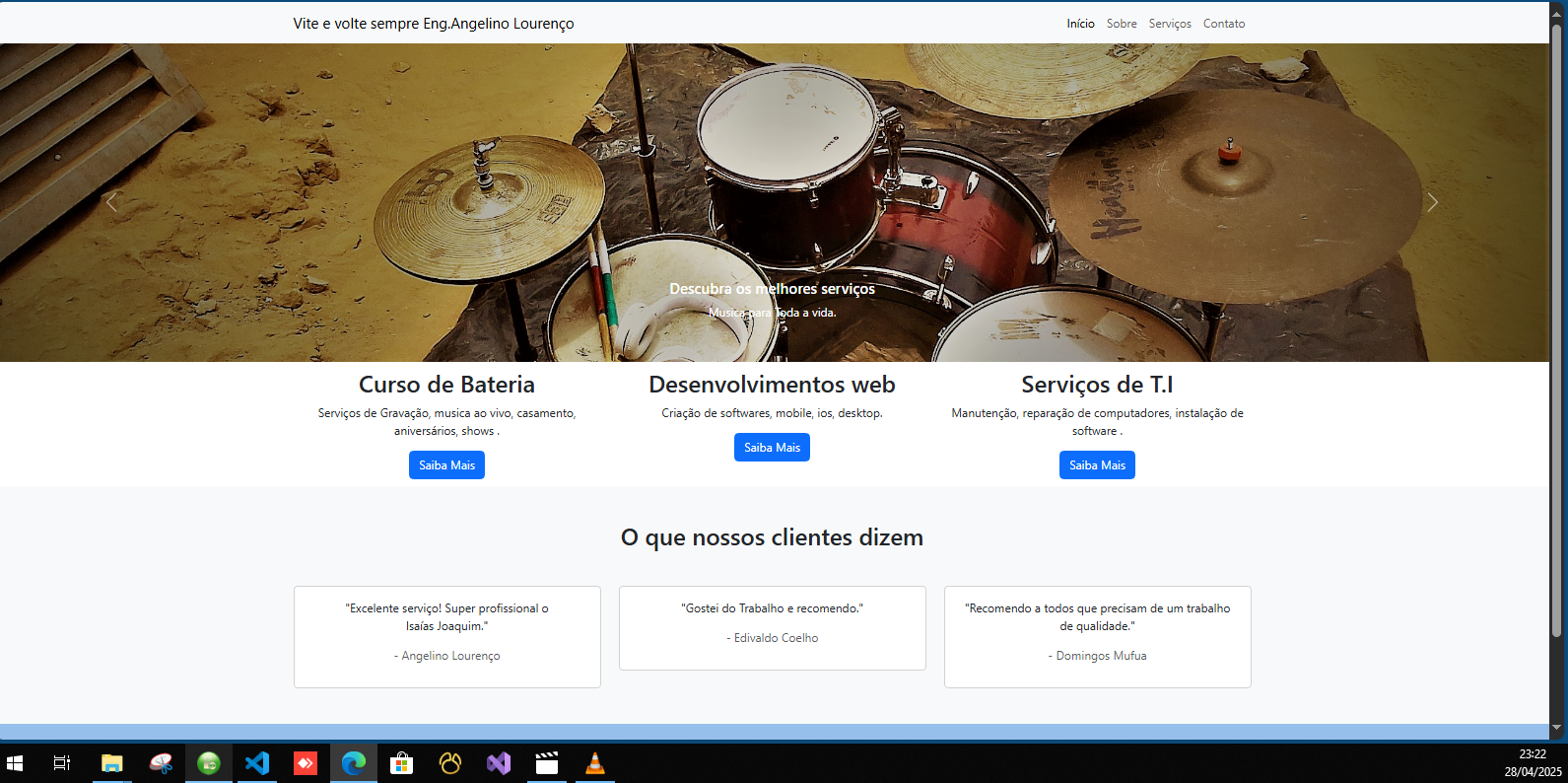Advance to the next carousel slide
The image size is (1568, 783).
point(1432,202)
